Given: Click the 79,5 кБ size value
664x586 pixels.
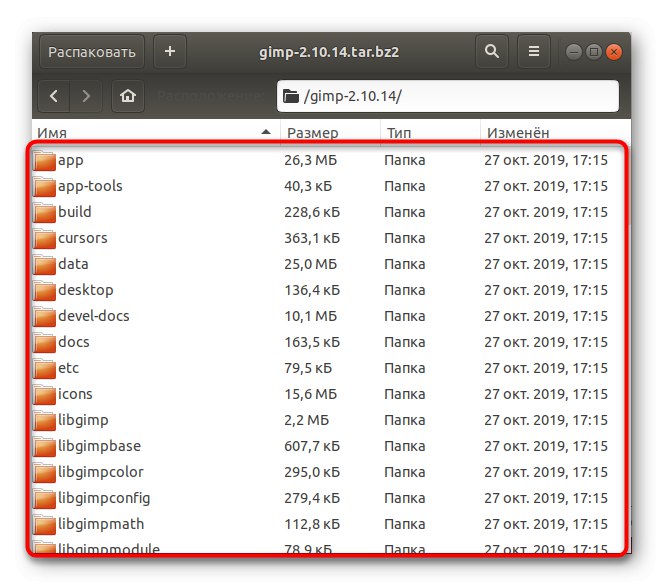Looking at the screenshot, I should click(x=308, y=368).
